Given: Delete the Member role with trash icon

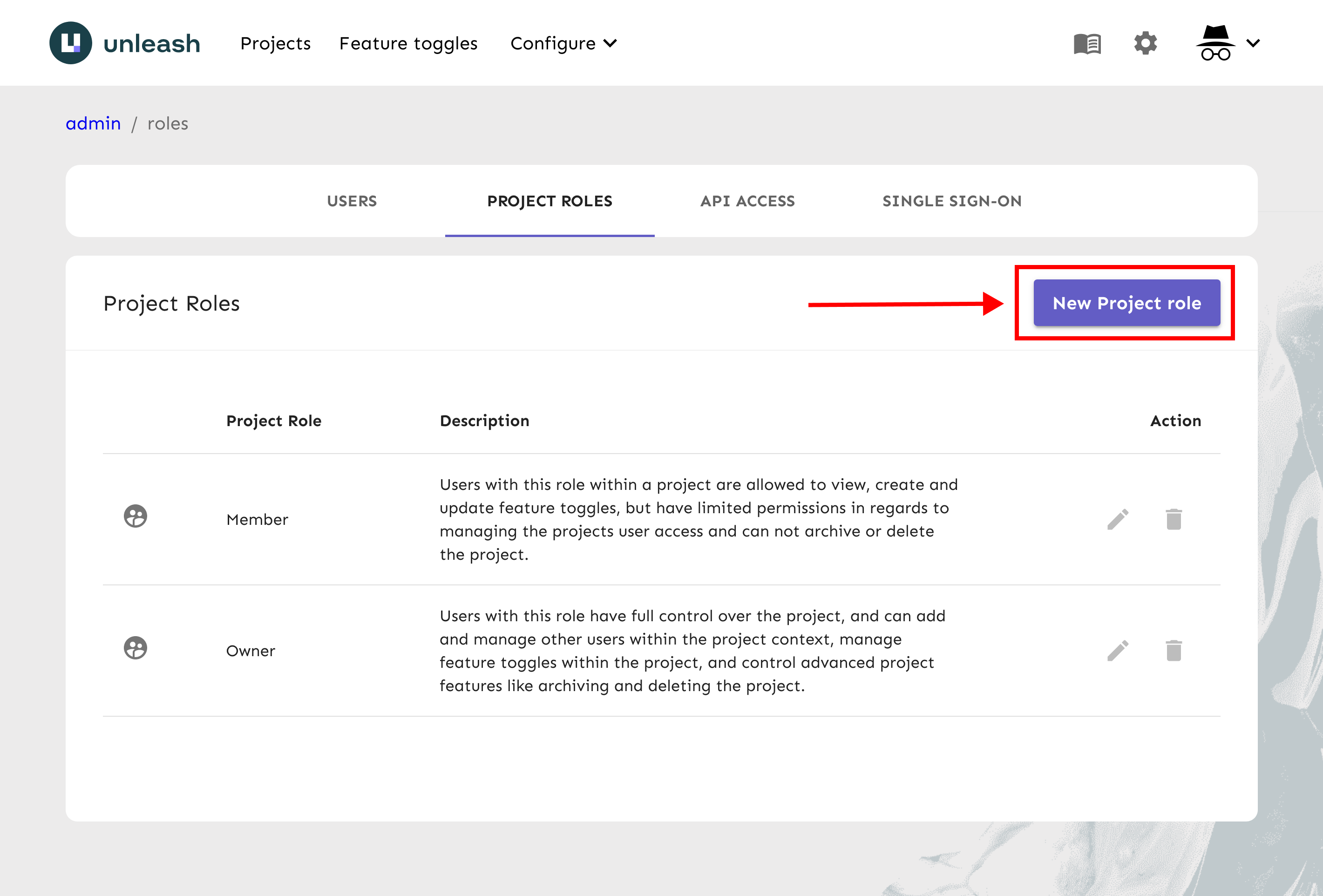Looking at the screenshot, I should [1173, 519].
